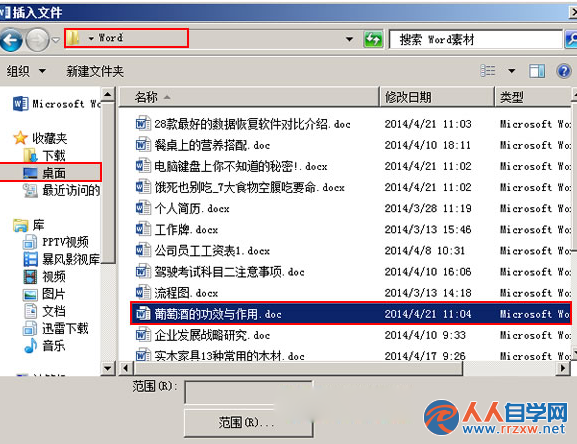577x444 pixels.
Task: Click file list horizontal scroll right arrow
Action: (562, 368)
